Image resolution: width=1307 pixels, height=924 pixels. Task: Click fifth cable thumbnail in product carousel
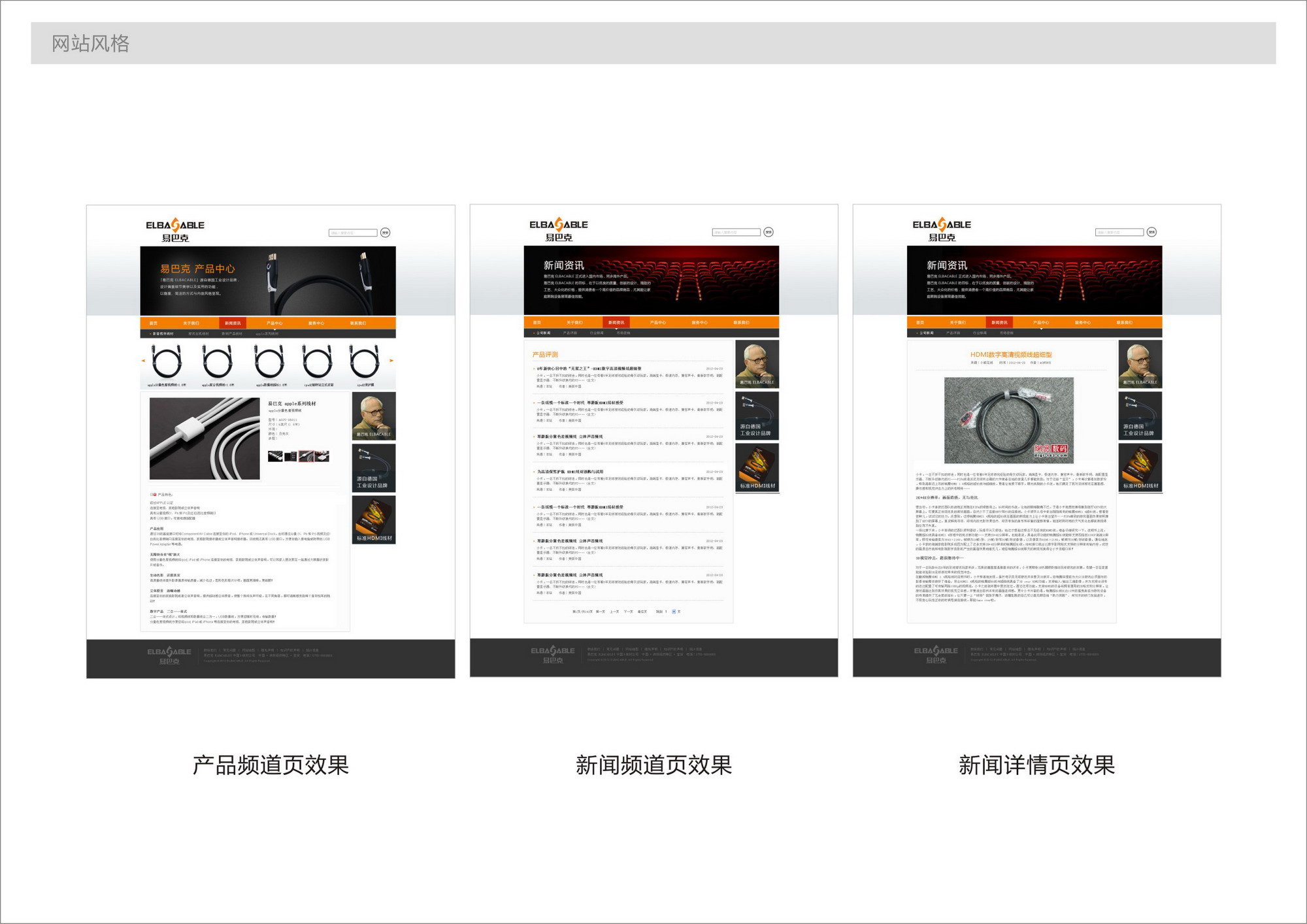coord(365,361)
